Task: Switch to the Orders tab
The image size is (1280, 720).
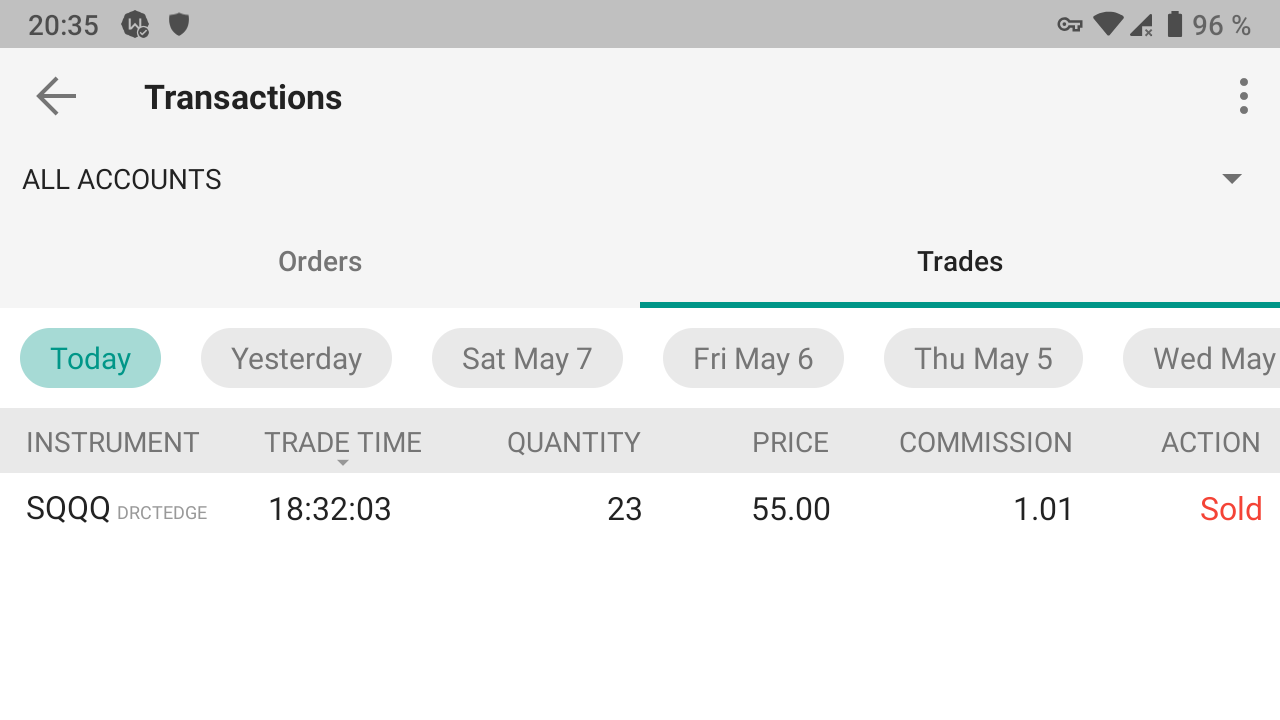Action: point(320,262)
